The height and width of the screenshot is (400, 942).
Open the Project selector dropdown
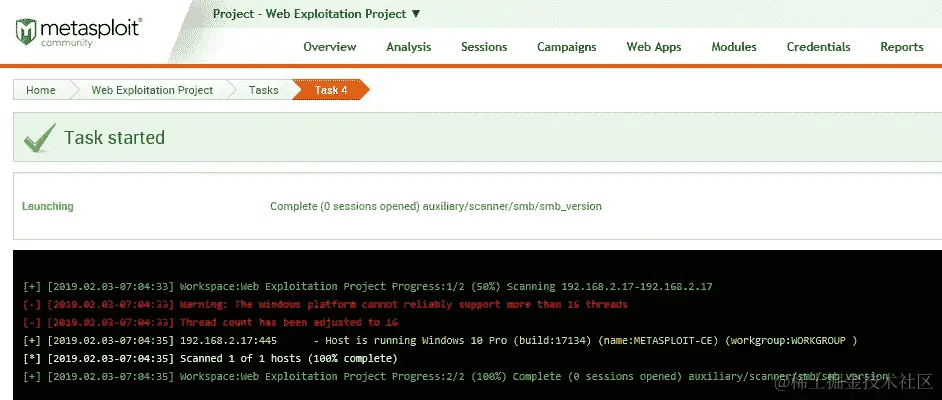[x=317, y=13]
